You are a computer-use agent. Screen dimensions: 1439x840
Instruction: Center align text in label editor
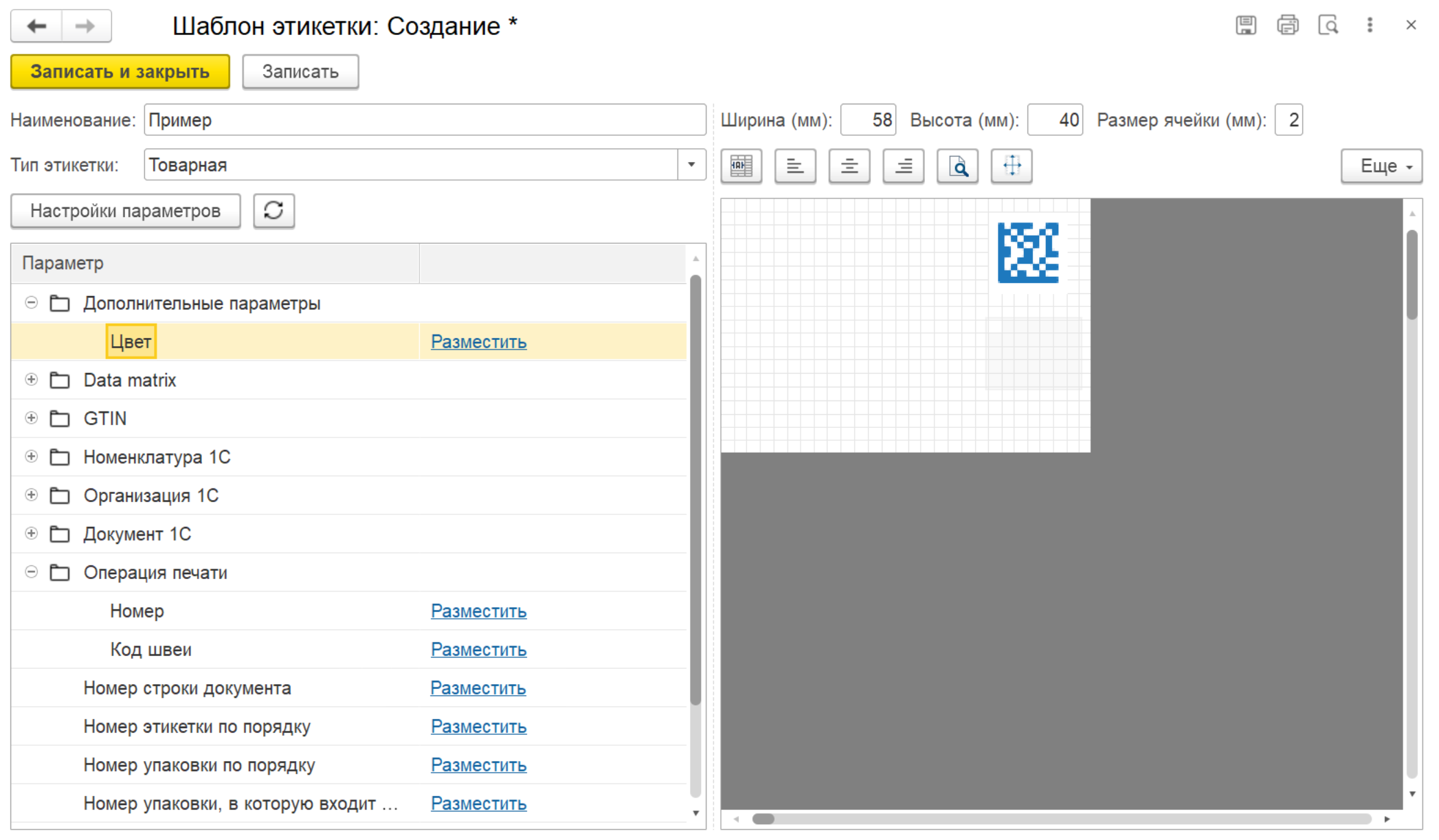[849, 166]
